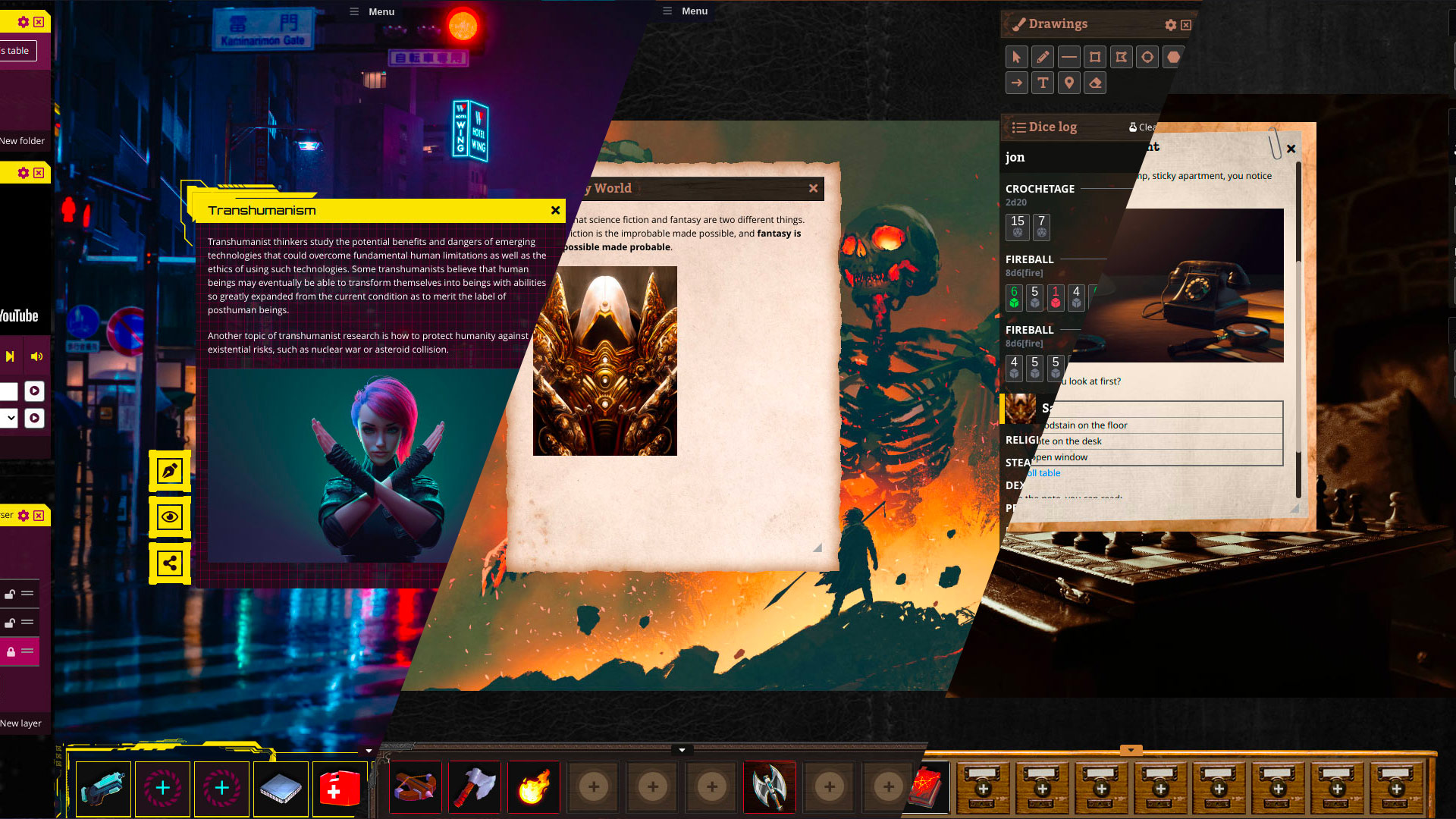Open the Menu over the fantasy scene

point(686,11)
